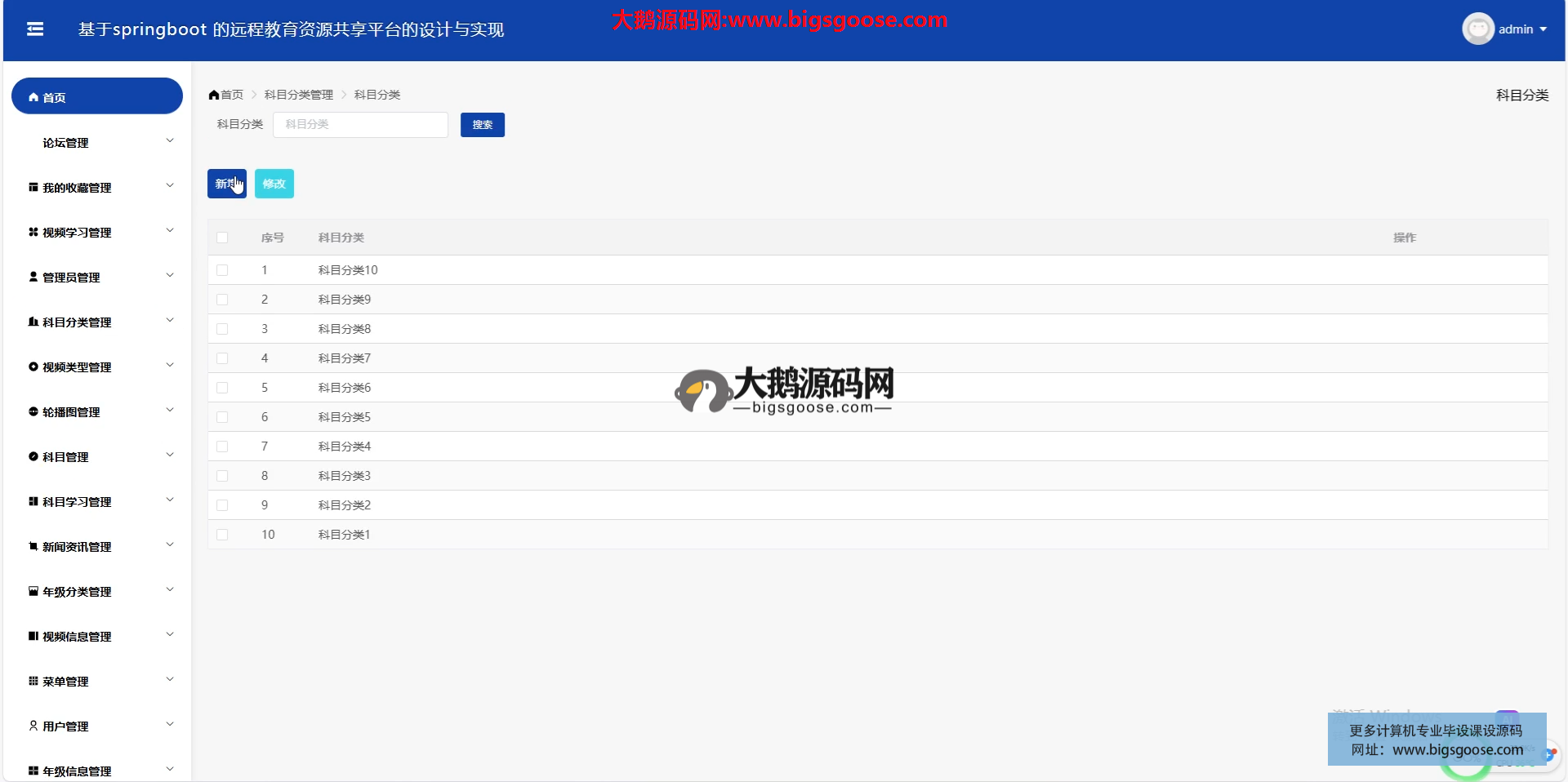
Task: Click the 新增 add button
Action: point(226,184)
